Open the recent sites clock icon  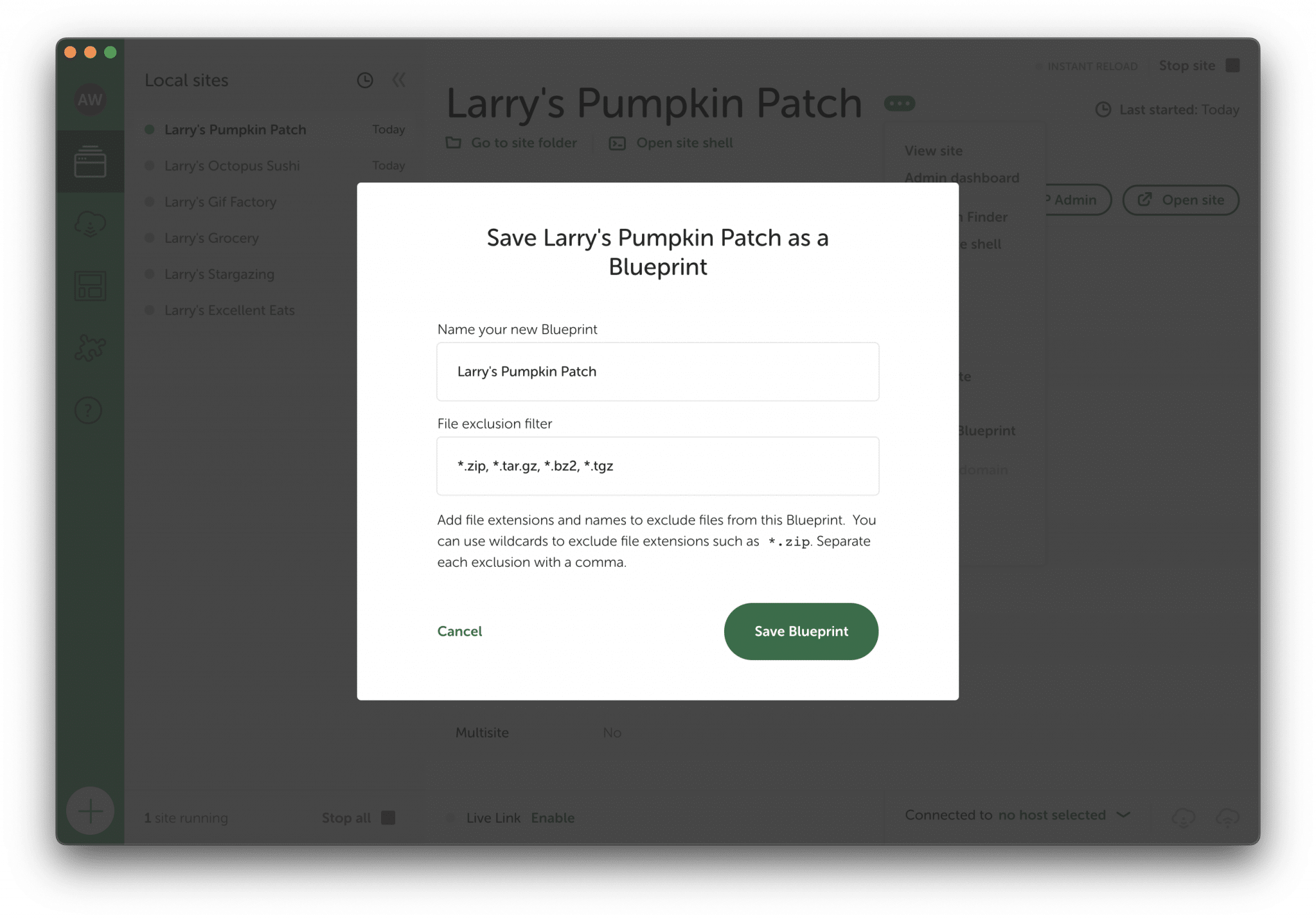pos(365,80)
